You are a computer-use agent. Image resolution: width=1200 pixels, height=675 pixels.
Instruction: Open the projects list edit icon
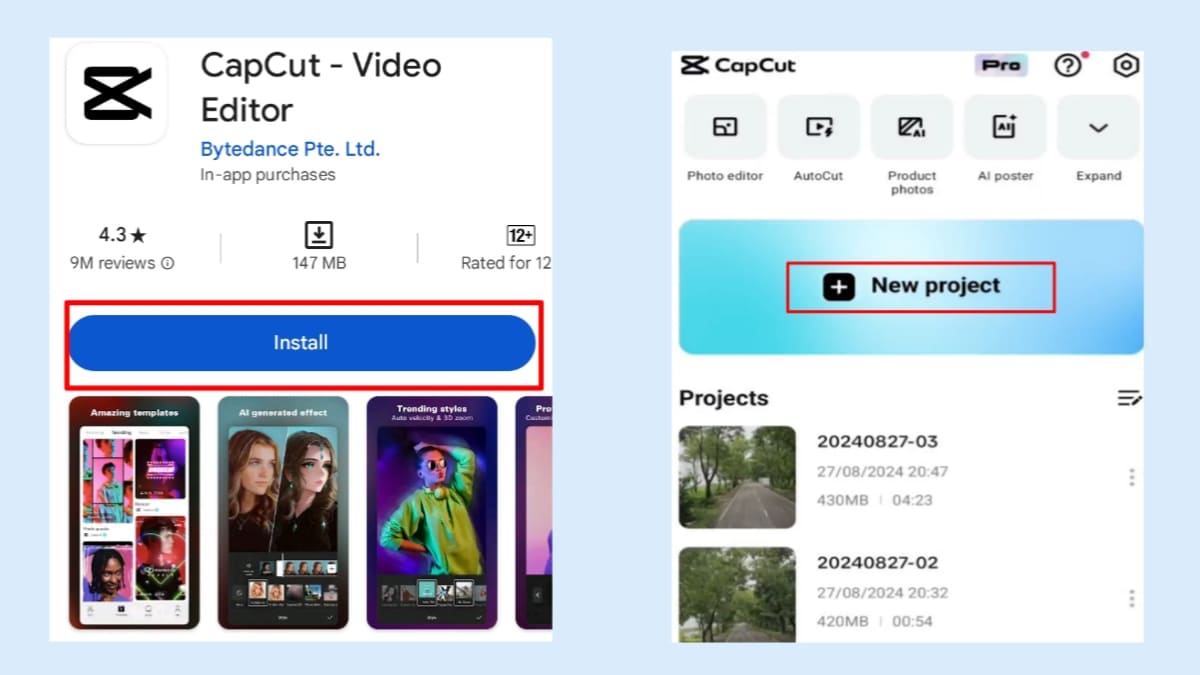pos(1129,398)
